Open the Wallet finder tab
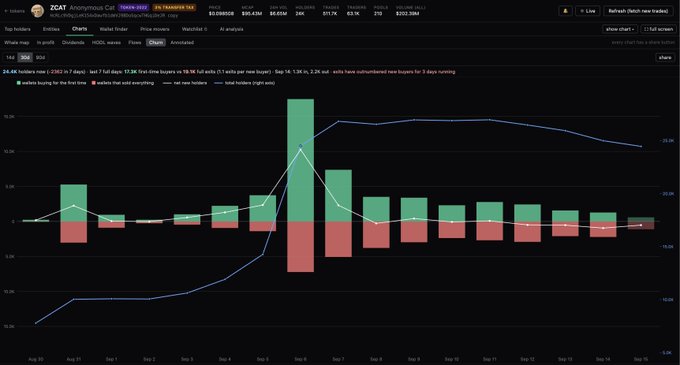Viewport: 680px width, 365px height. 114,29
